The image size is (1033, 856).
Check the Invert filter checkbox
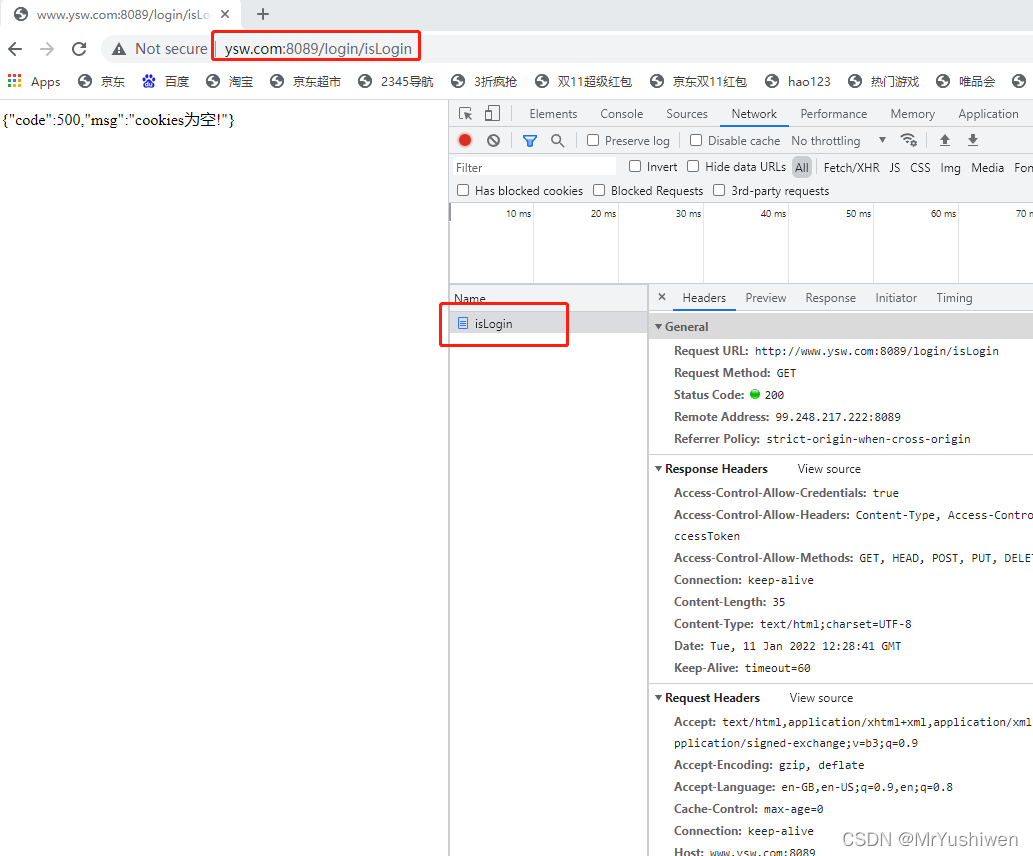coord(635,166)
